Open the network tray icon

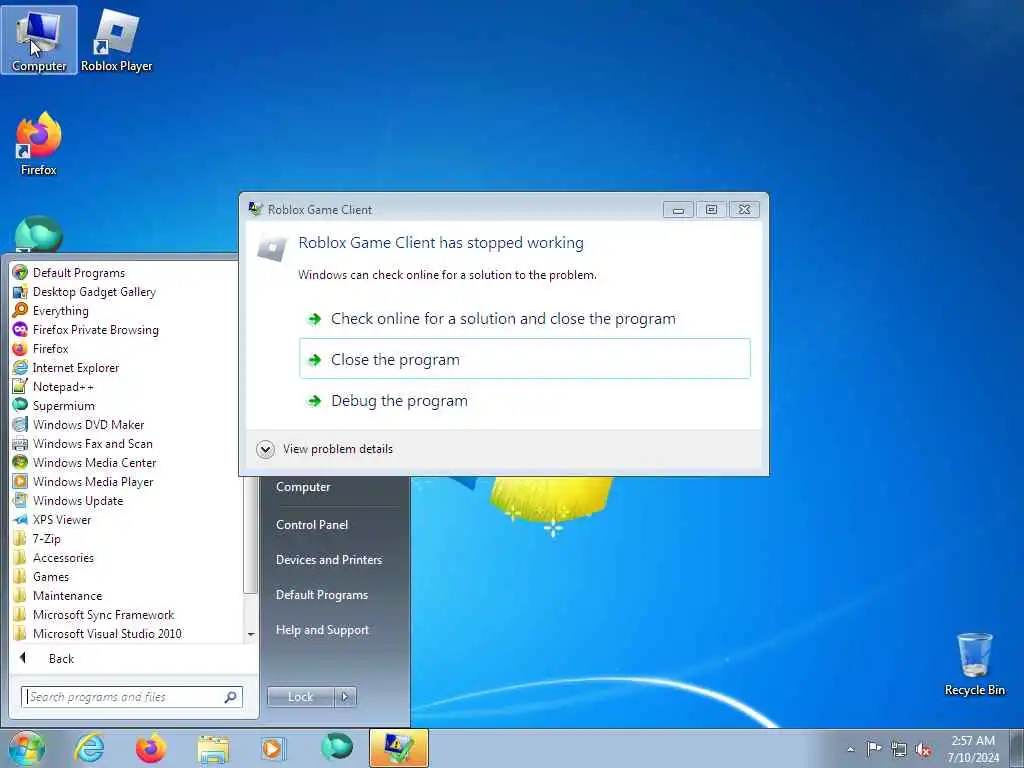pos(899,749)
